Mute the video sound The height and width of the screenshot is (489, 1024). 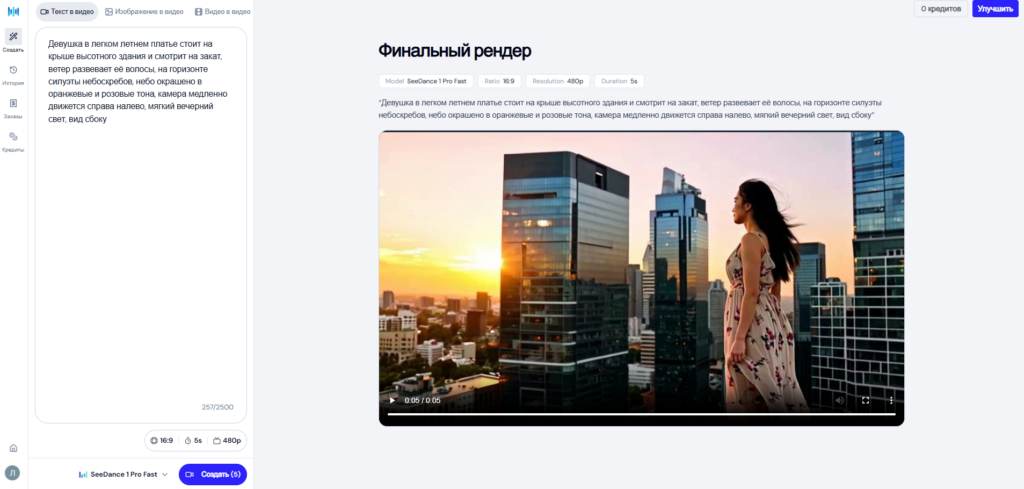tap(840, 400)
